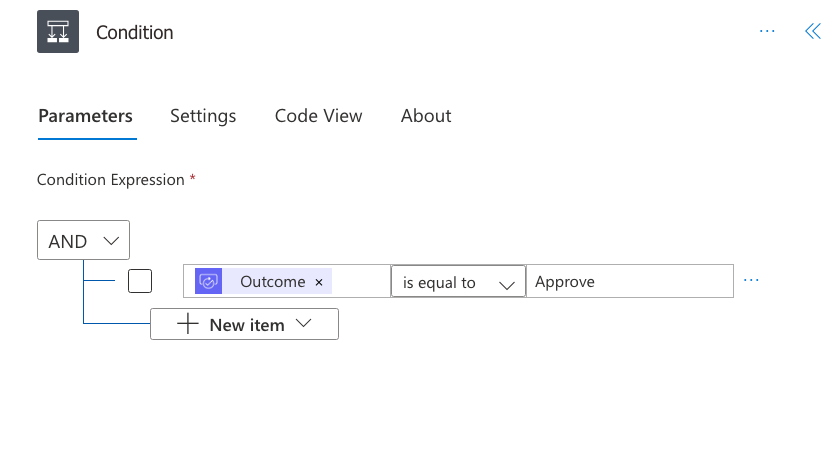Open the AND logical operator dropdown
The width and height of the screenshot is (831, 452).
[83, 240]
